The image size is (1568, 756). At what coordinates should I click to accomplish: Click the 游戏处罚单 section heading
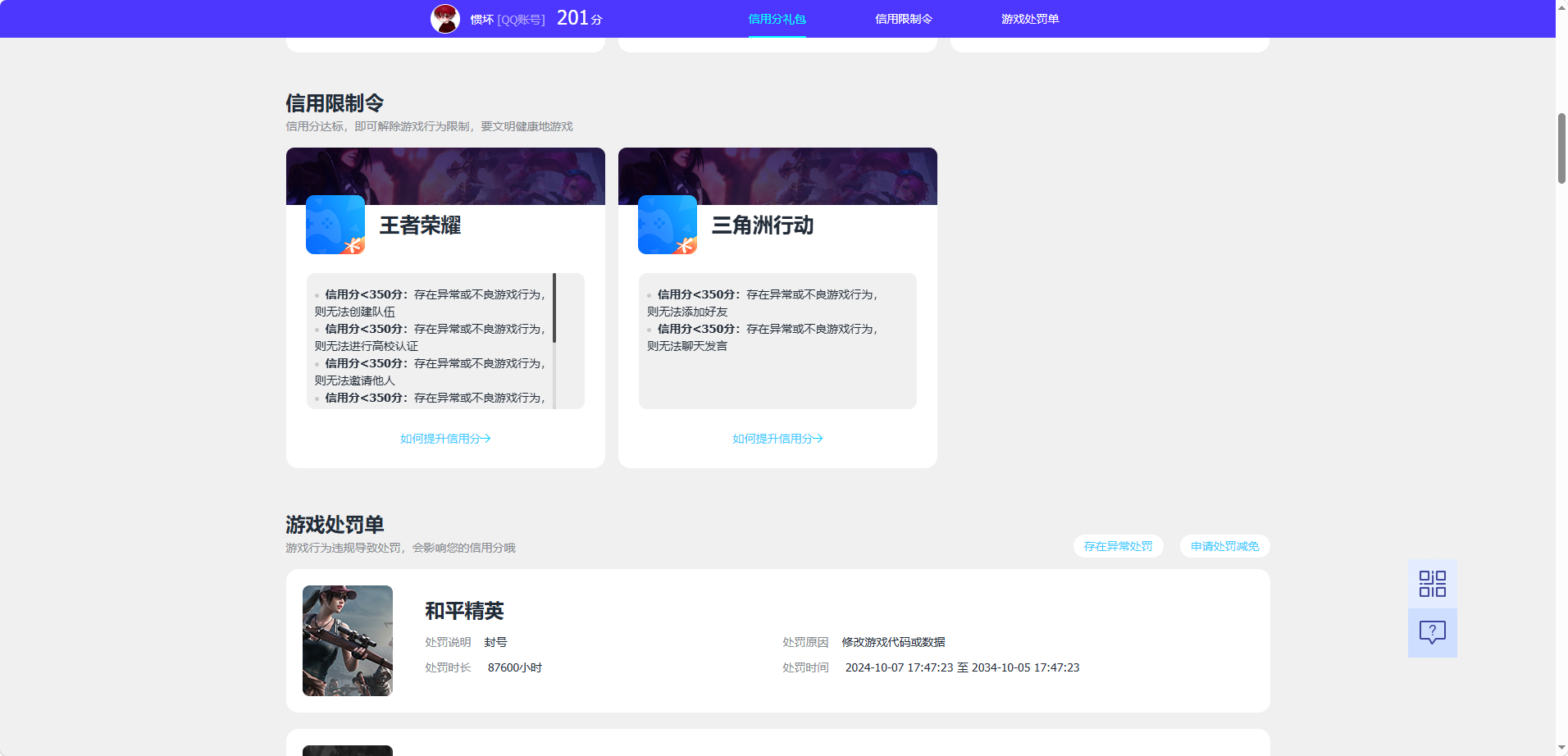(335, 525)
